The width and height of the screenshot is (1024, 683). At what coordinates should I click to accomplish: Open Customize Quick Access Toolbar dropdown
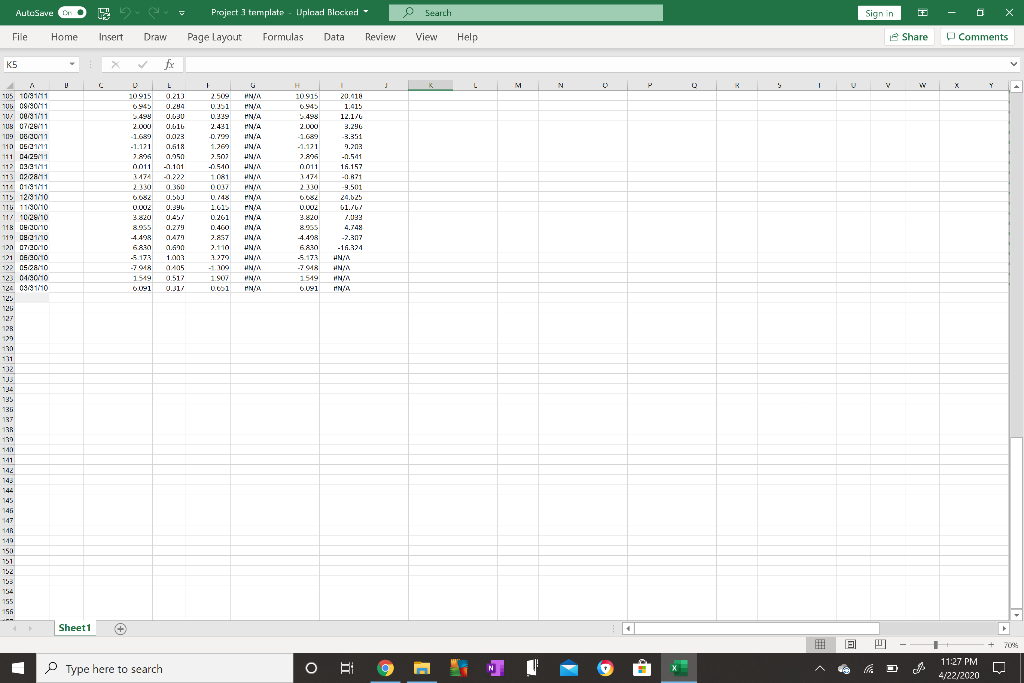coord(181,13)
